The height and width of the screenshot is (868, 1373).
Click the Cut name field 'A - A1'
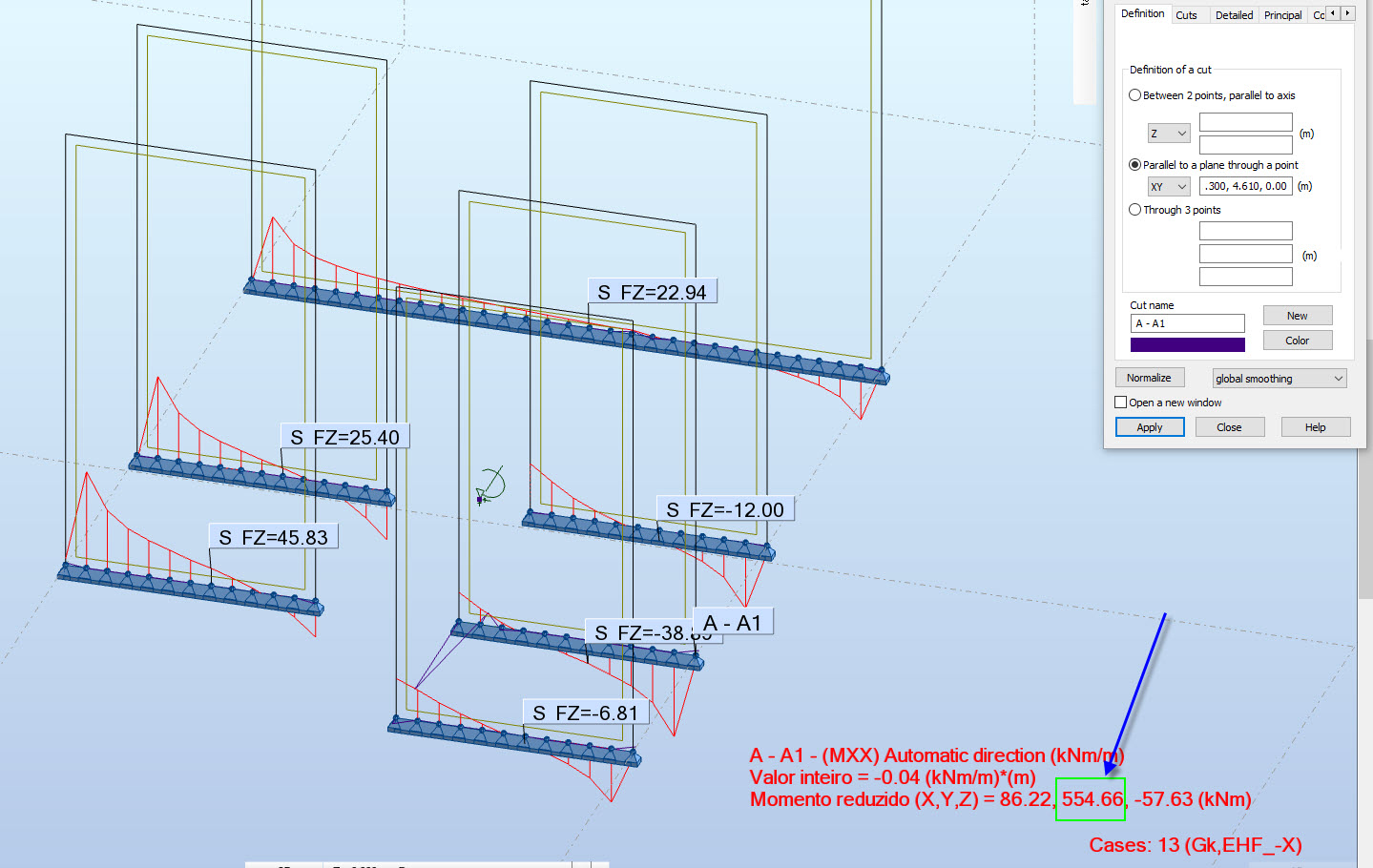[1188, 323]
